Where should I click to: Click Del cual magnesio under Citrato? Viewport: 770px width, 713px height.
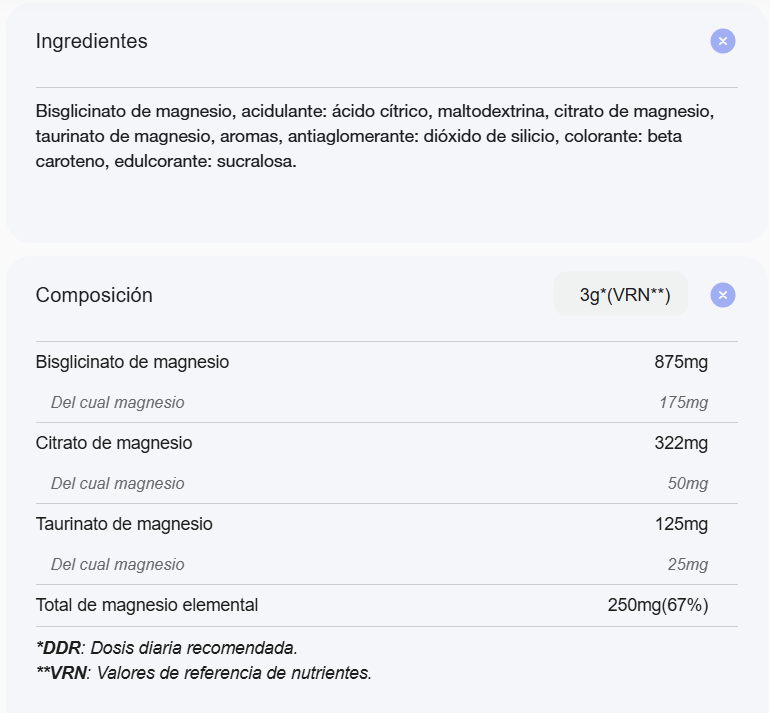(x=117, y=483)
